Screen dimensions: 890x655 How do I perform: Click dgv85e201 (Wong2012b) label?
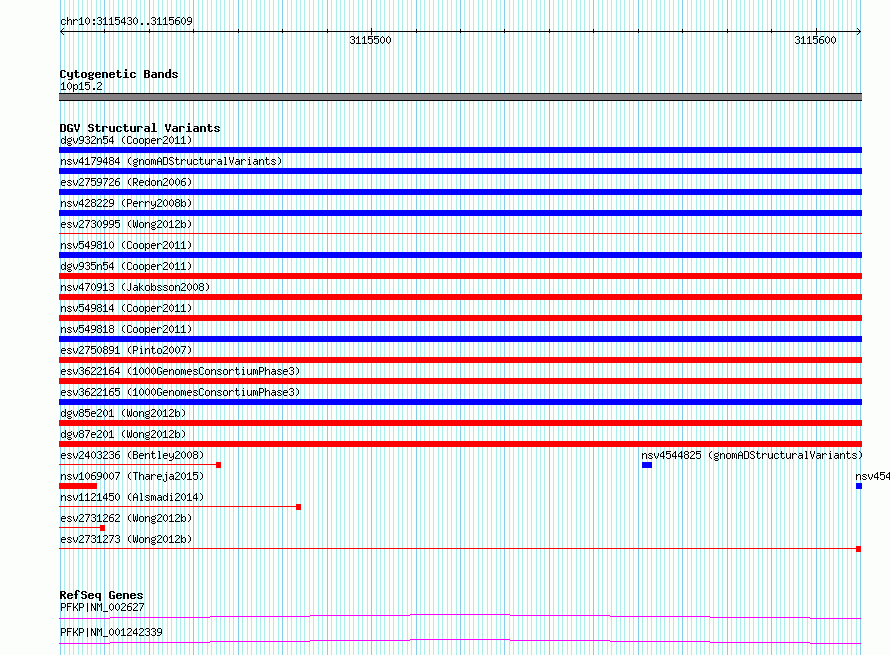click(x=123, y=413)
